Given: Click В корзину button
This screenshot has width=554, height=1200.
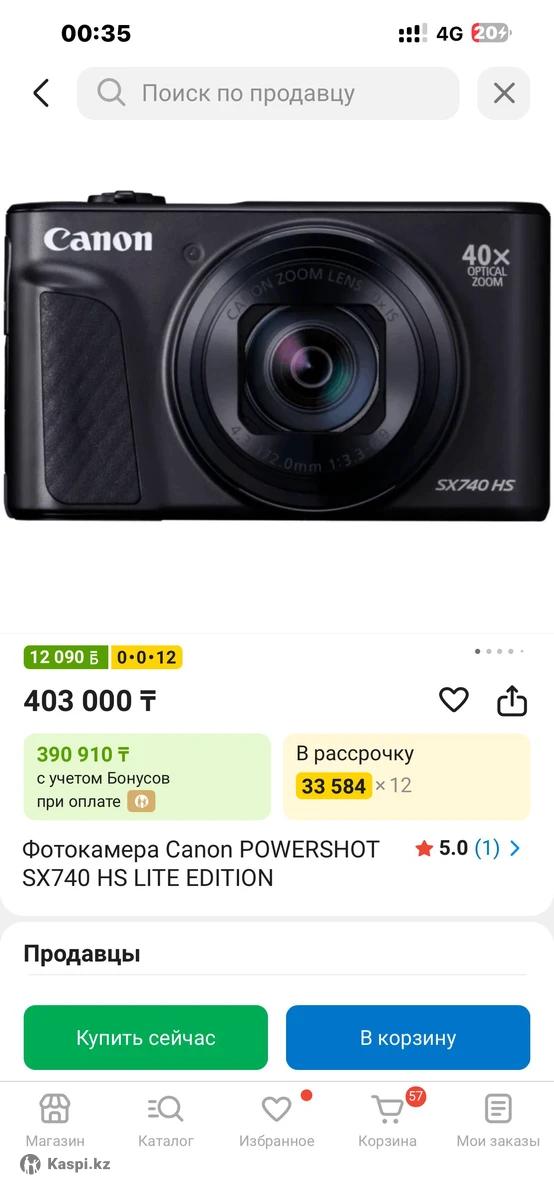Looking at the screenshot, I should [x=408, y=1038].
